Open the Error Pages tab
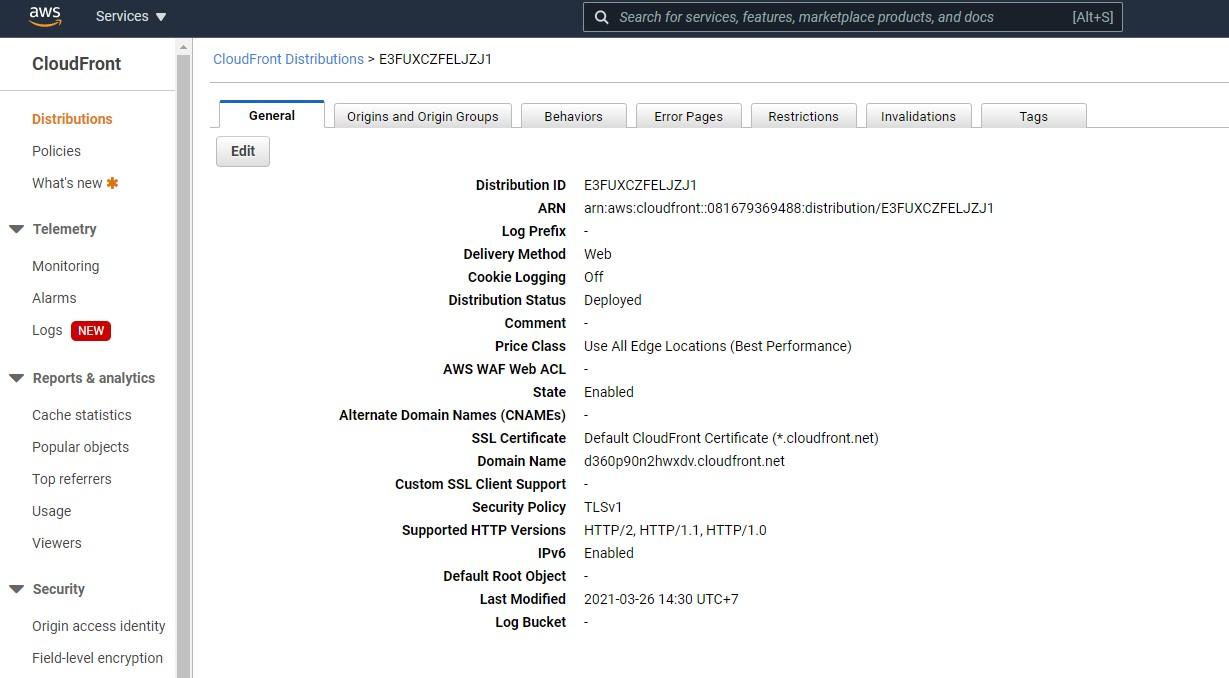The image size is (1229, 678). tap(688, 116)
